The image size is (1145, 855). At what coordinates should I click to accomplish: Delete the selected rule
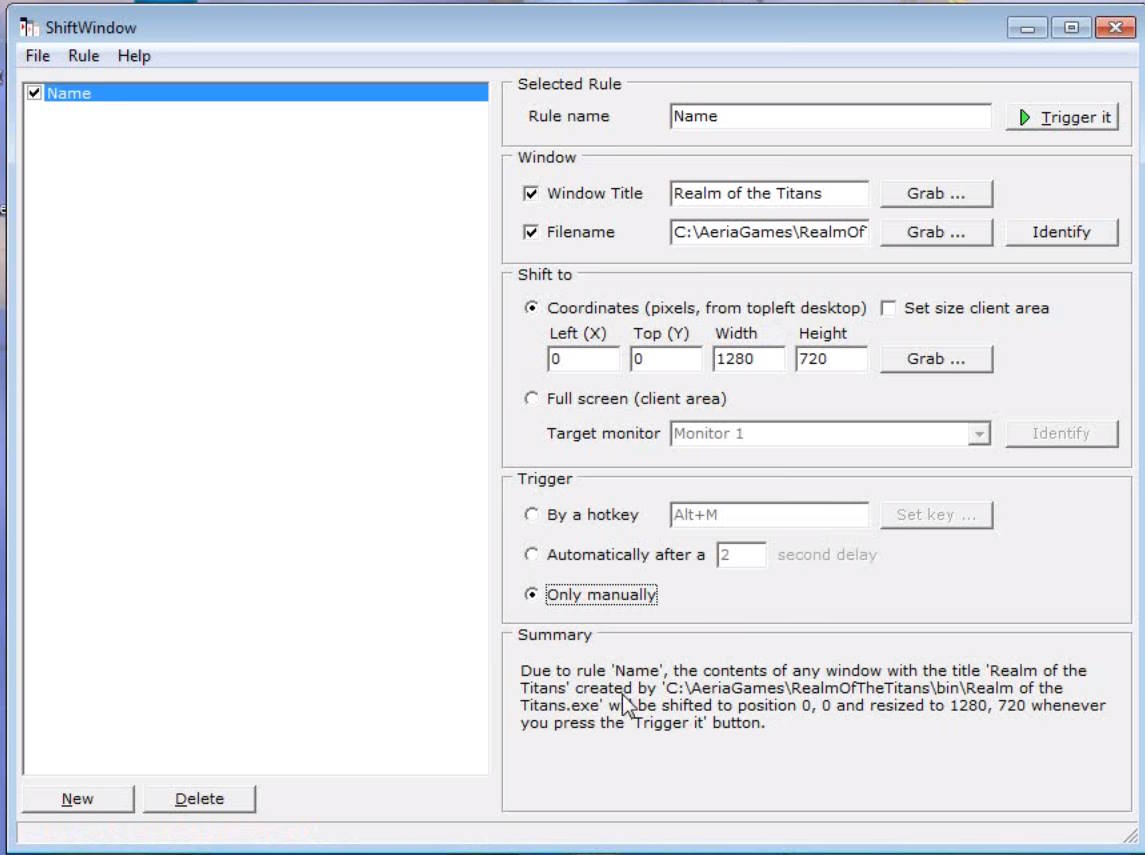[199, 798]
